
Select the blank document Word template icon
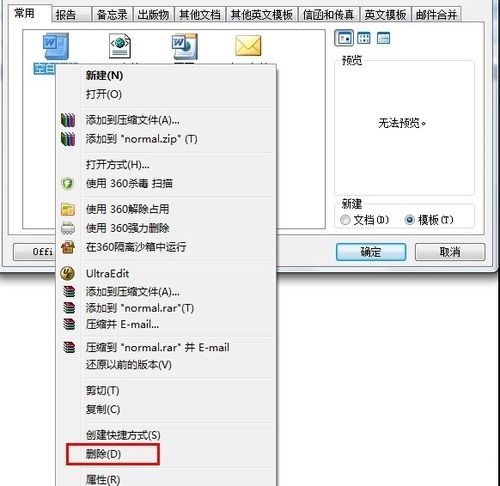coord(56,46)
